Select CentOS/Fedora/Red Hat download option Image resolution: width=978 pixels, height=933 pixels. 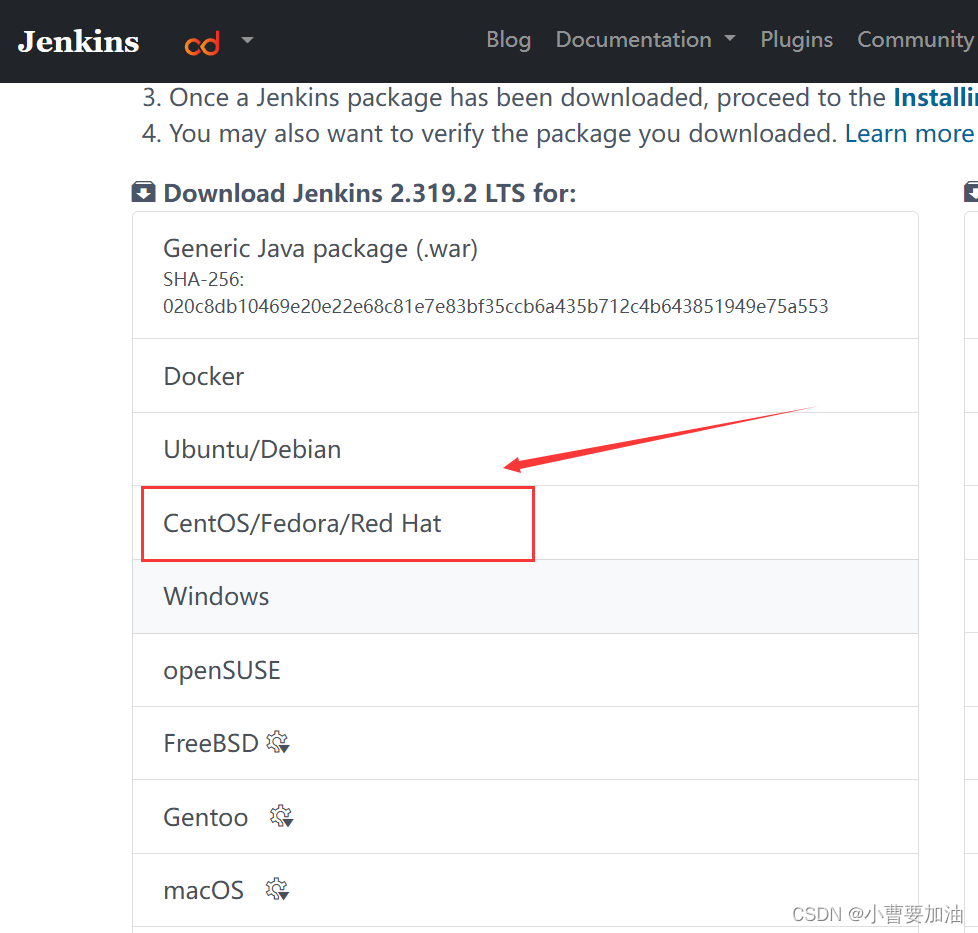click(x=525, y=523)
